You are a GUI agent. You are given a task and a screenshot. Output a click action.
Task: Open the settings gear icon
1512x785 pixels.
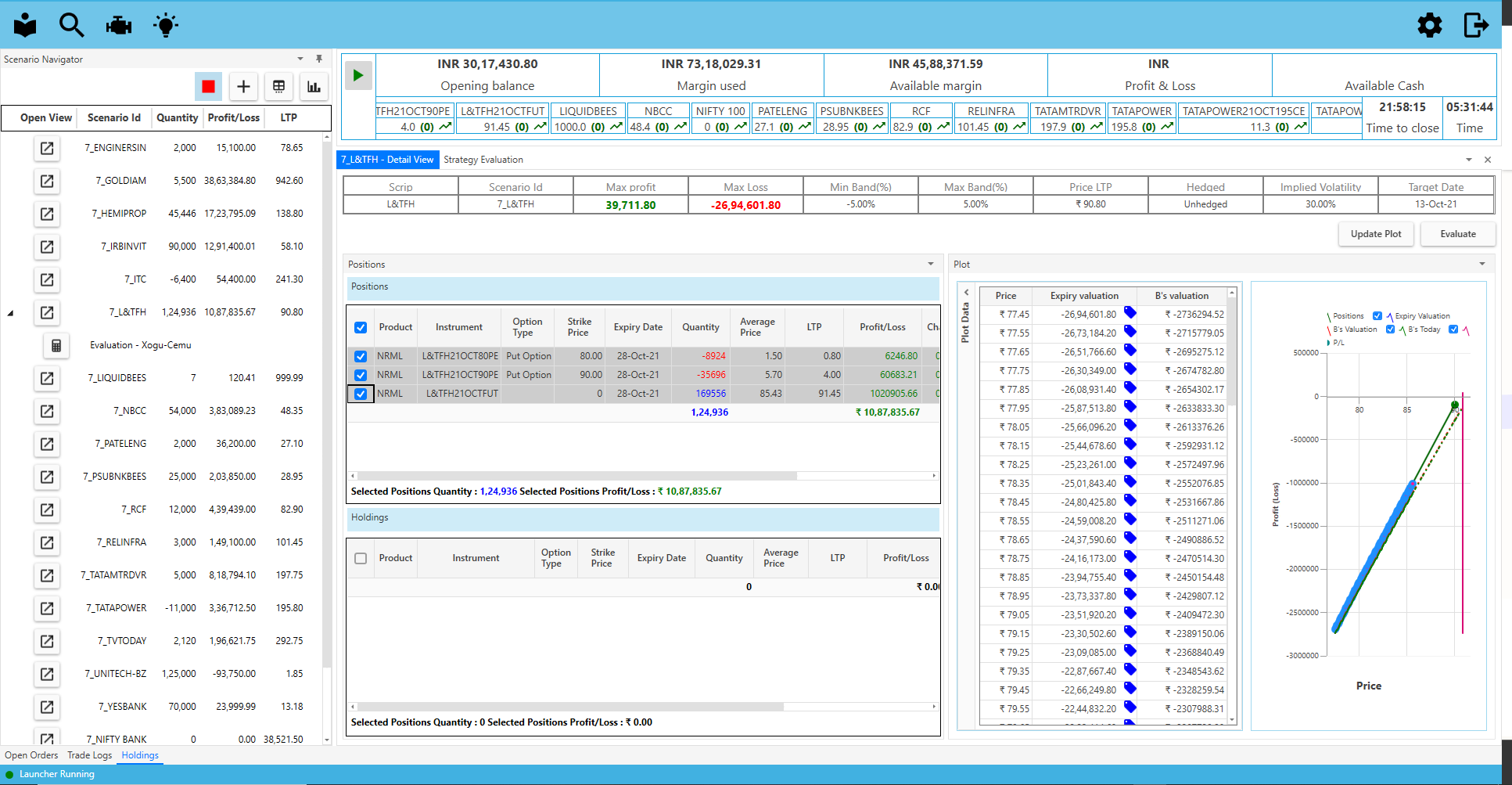pos(1429,25)
